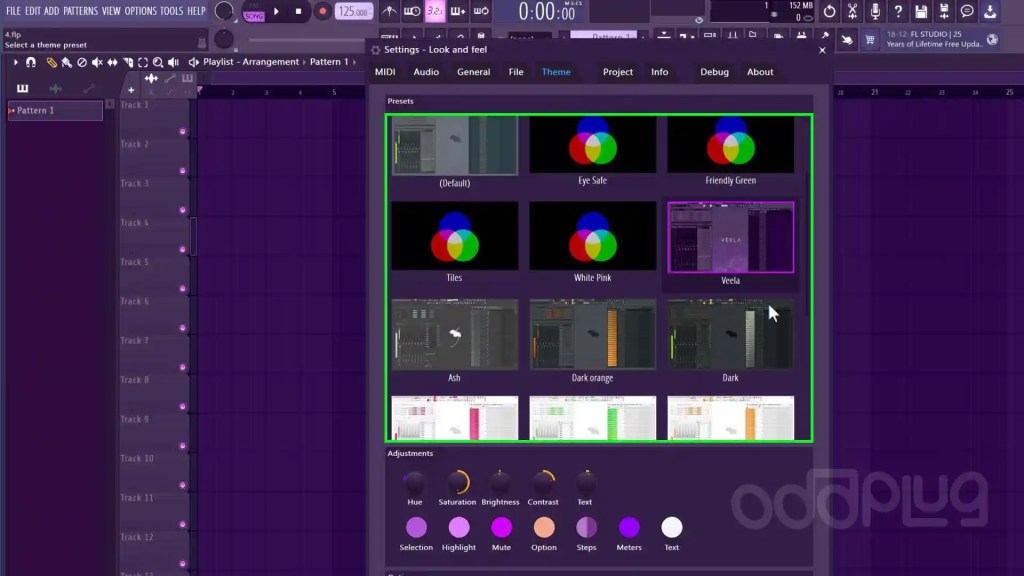1024x576 pixels.
Task: Select the magnifier Zoom tool
Action: click(x=158, y=62)
